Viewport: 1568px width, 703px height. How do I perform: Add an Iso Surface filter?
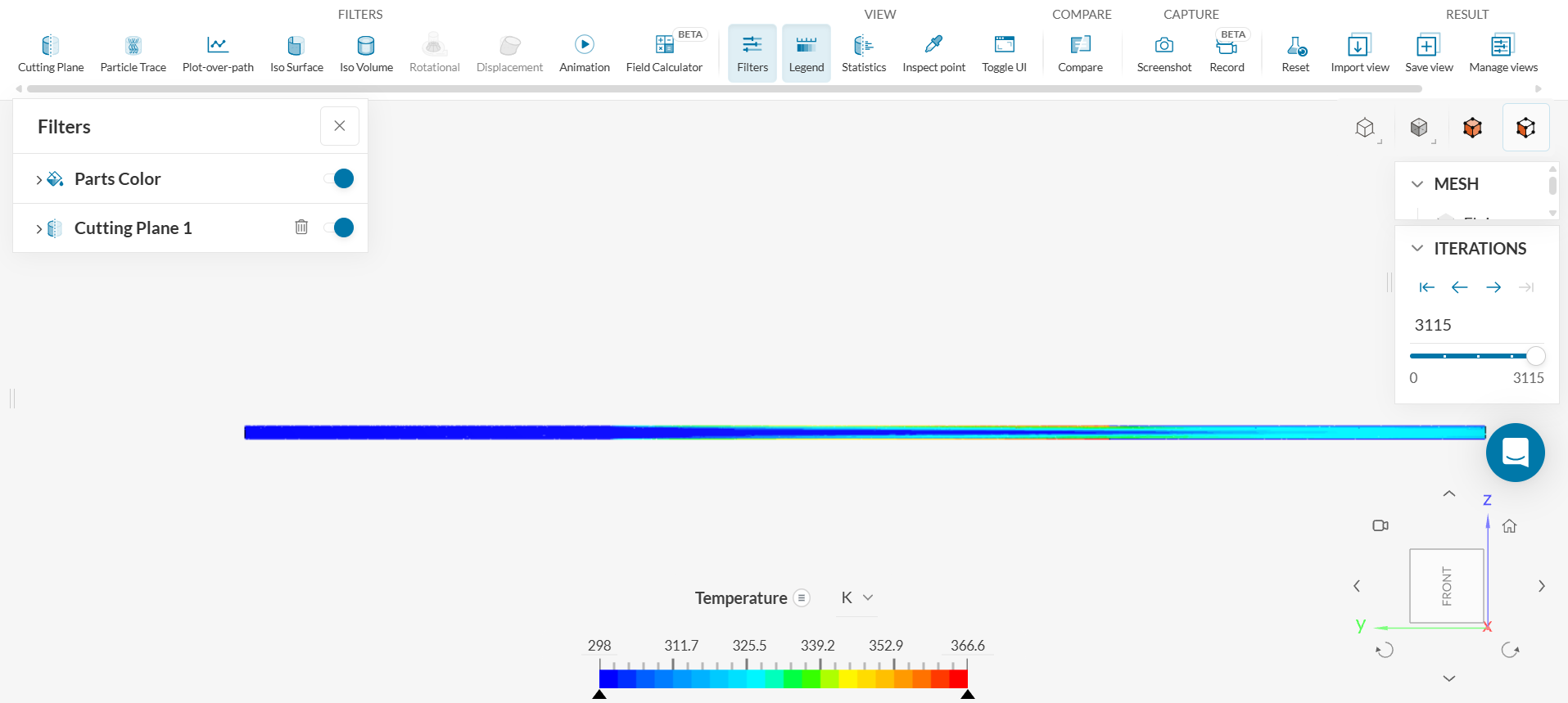(296, 54)
